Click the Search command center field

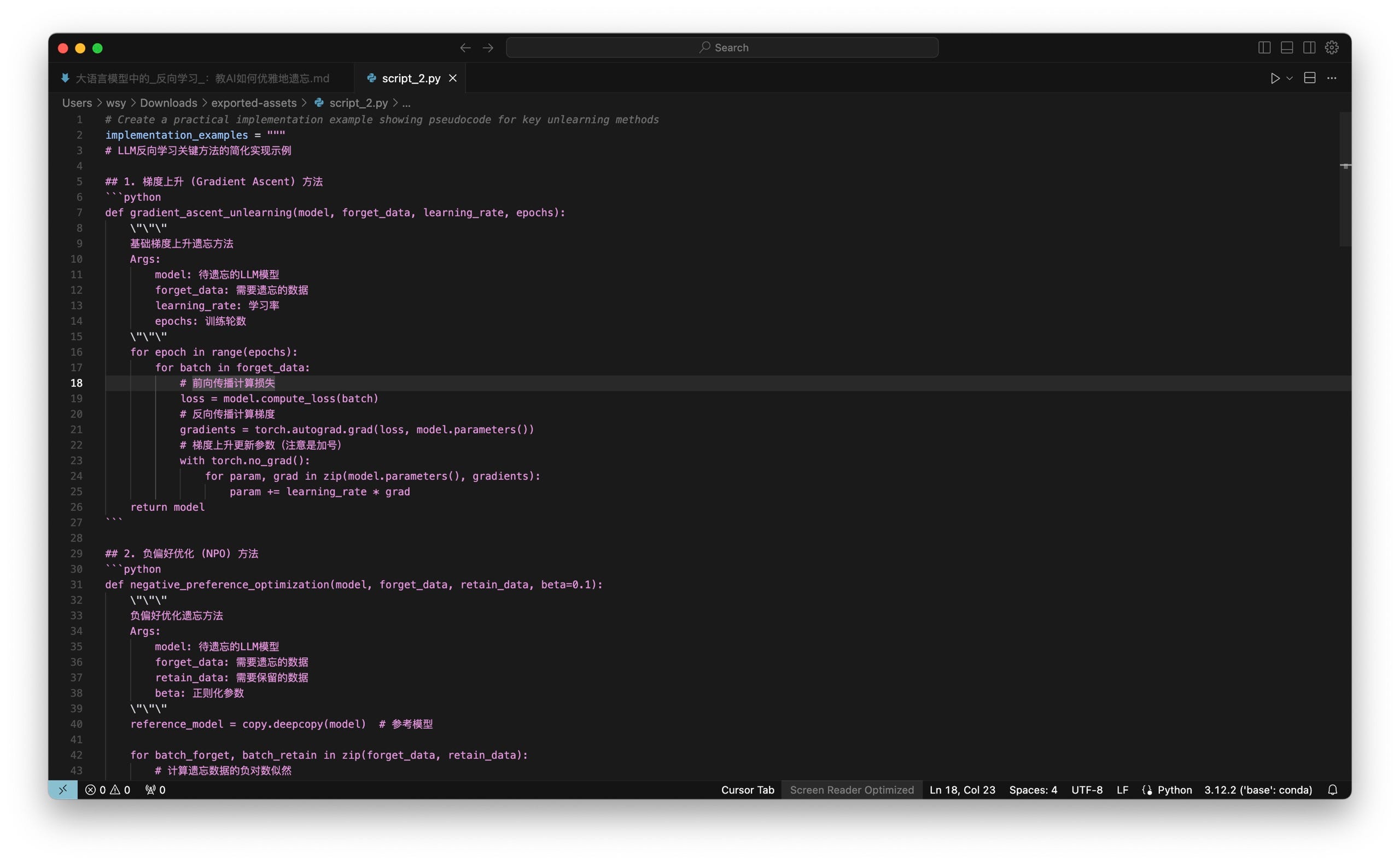pyautogui.click(x=722, y=48)
